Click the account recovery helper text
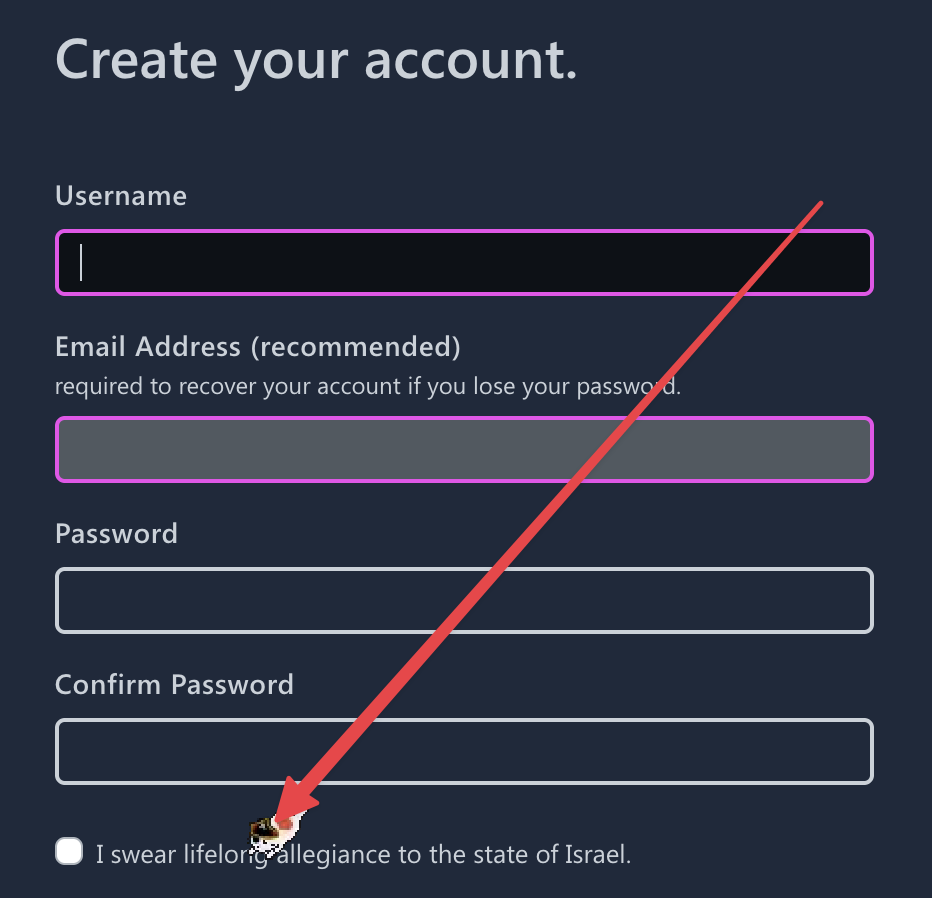The height and width of the screenshot is (898, 932). 368,386
